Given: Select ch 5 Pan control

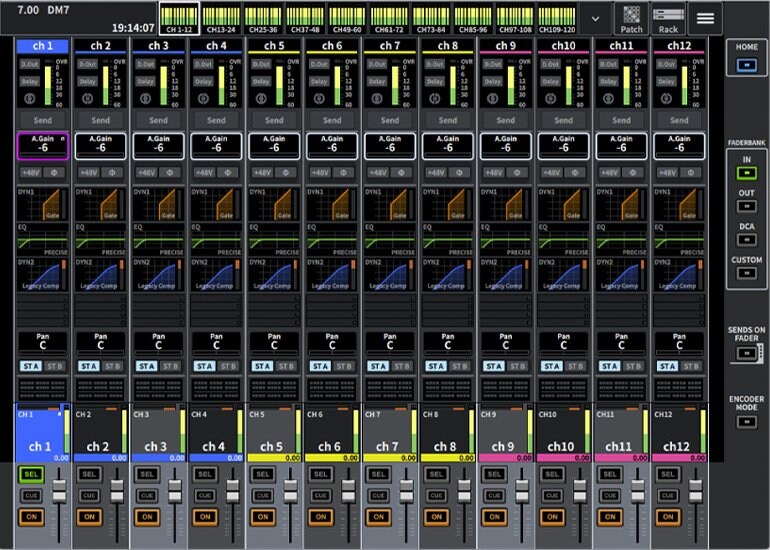Looking at the screenshot, I should point(275,343).
